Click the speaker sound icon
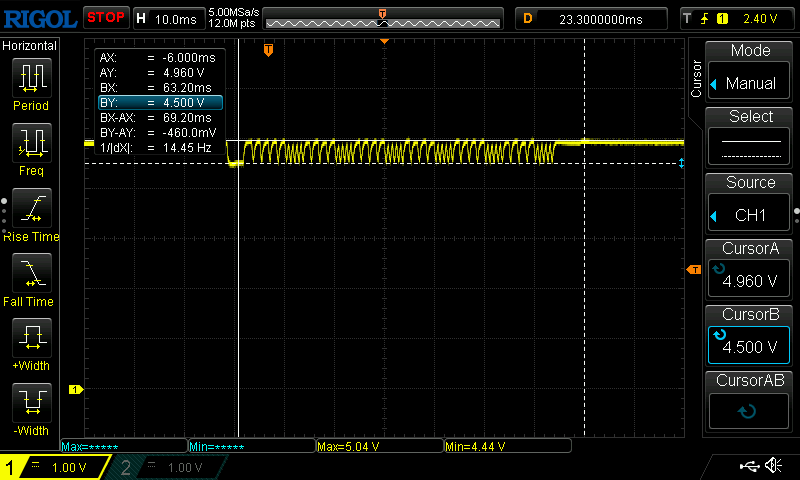This screenshot has width=800, height=480. [774, 465]
